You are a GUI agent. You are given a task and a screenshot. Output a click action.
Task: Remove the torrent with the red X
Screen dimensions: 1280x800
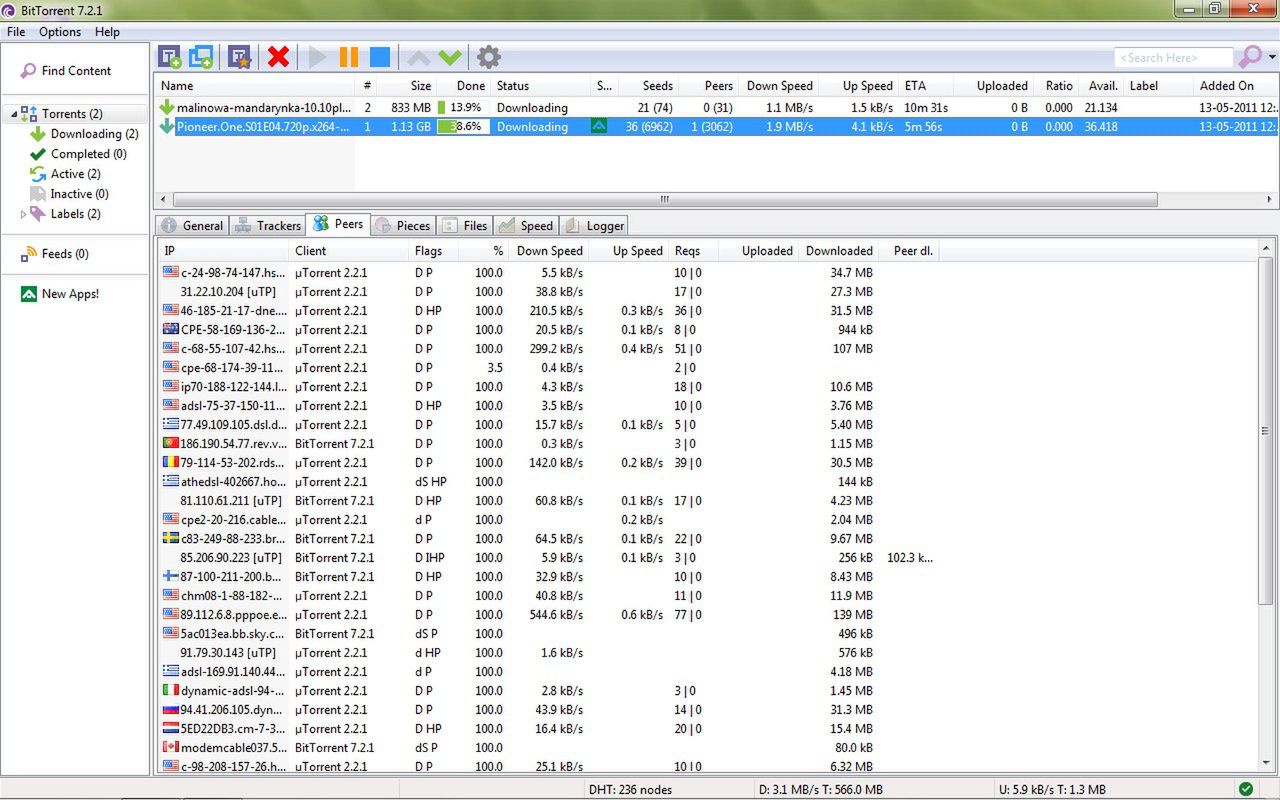coord(278,57)
